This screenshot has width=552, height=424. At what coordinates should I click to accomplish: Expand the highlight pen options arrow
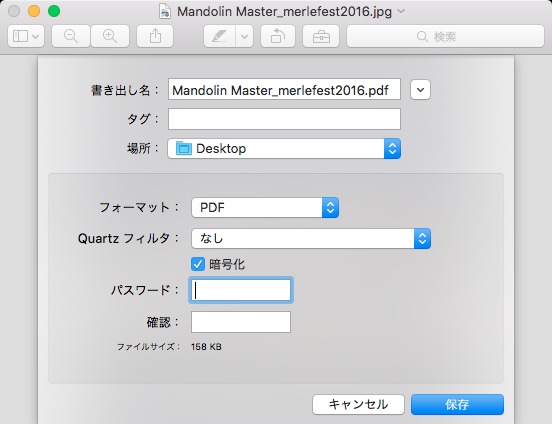244,36
